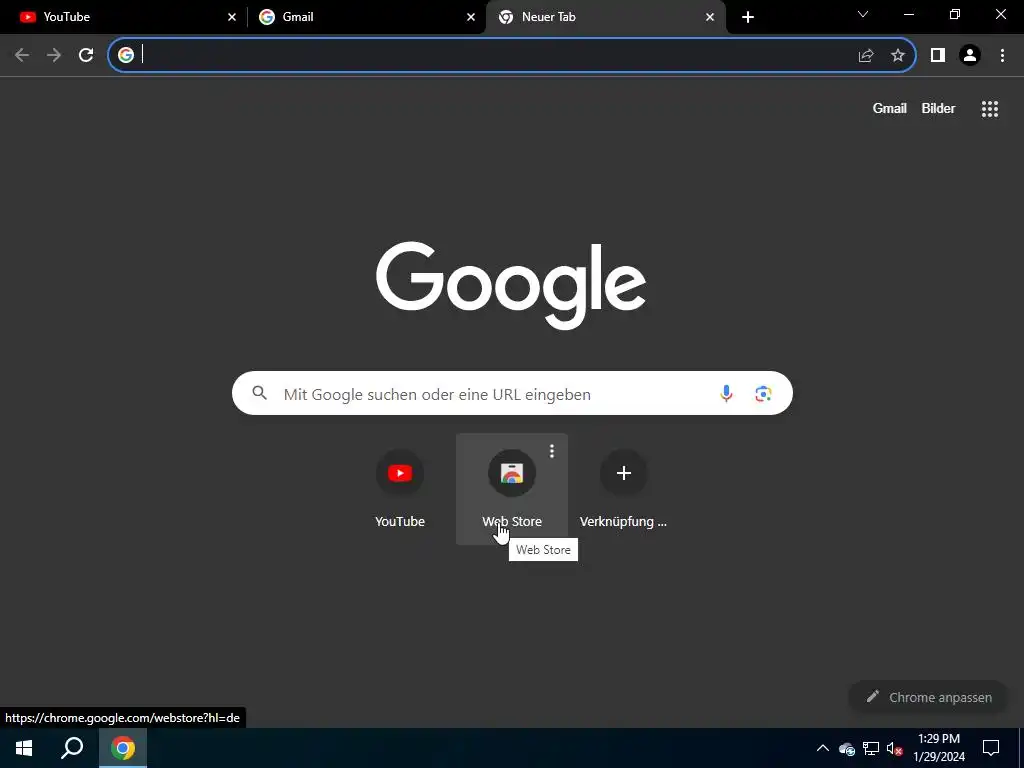Close the Gmail tab
The width and height of the screenshot is (1024, 768).
[x=471, y=17]
